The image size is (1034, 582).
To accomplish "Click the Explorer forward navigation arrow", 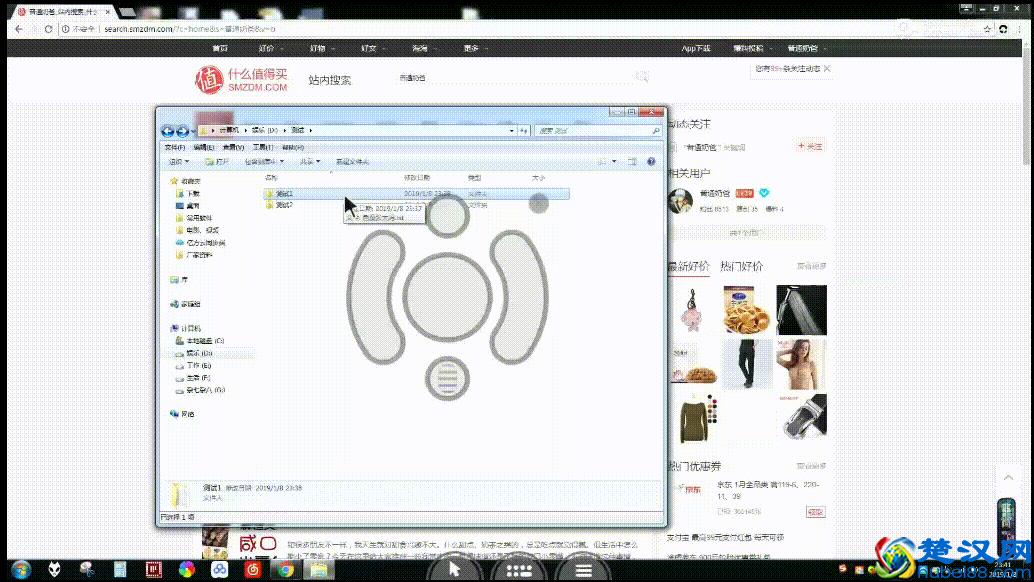I will click(183, 131).
